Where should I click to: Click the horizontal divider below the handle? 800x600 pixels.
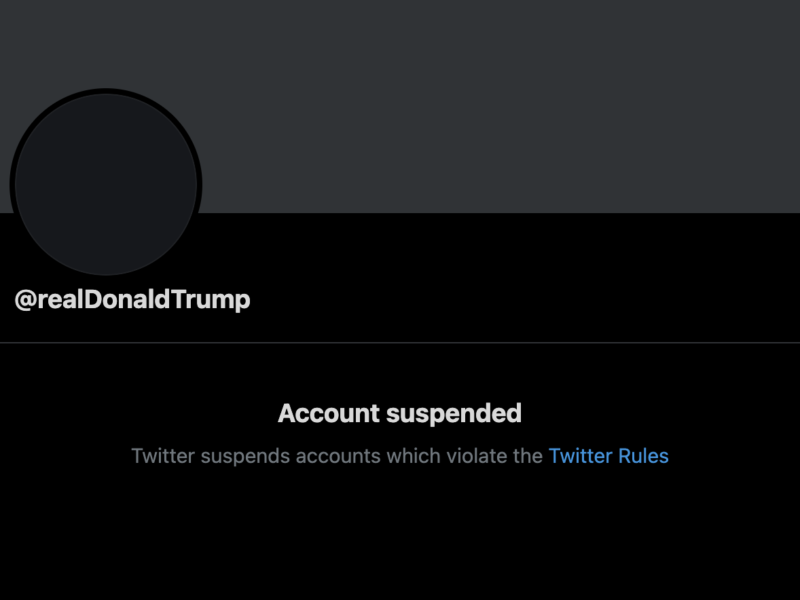point(400,343)
